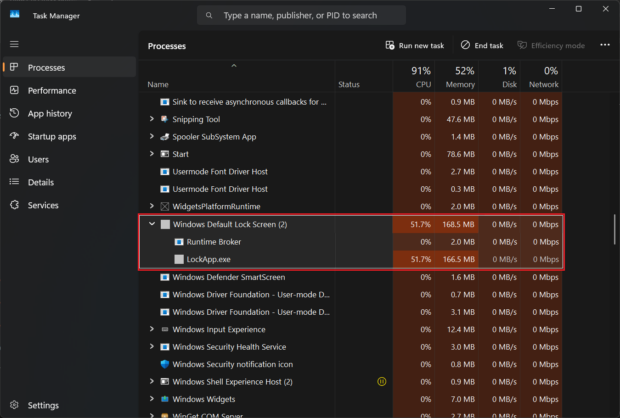Screen dimensions: 620x418
Task: Click the process list vertical scrollbar
Action: coord(614,229)
